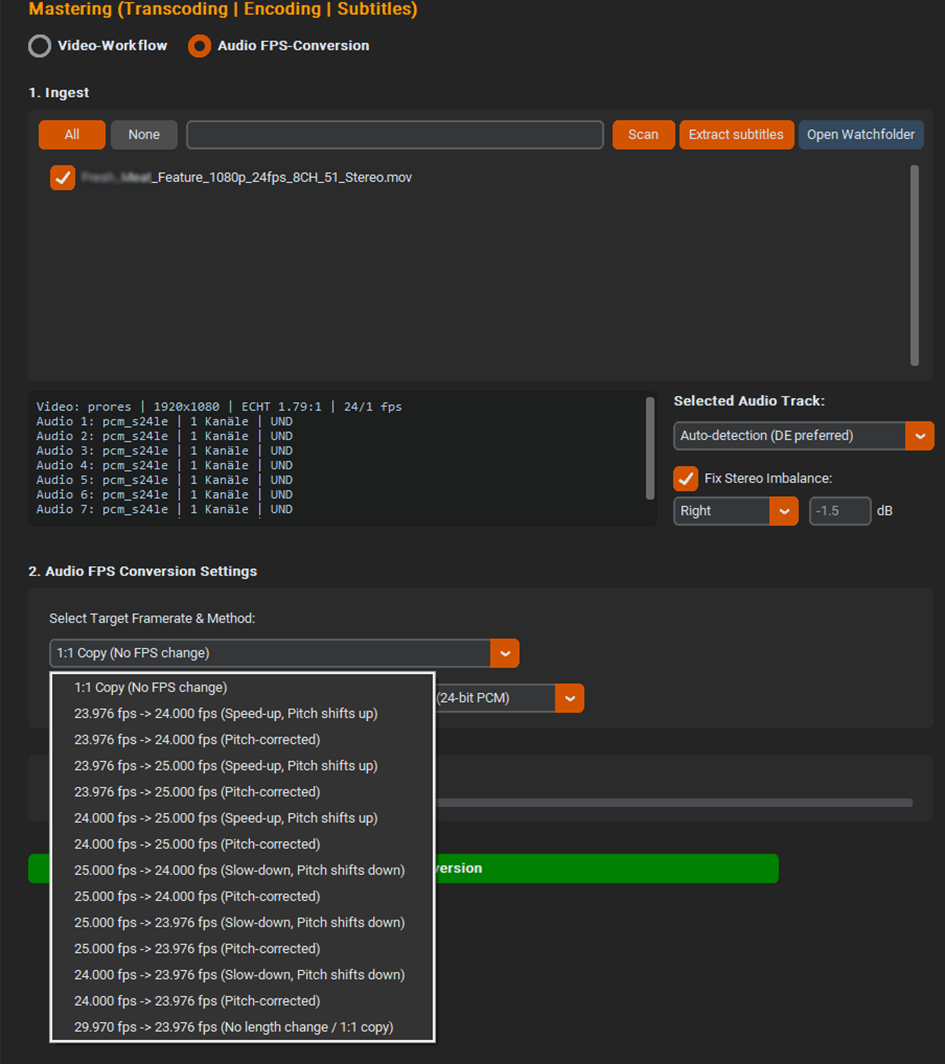The image size is (945, 1064).
Task: Click the Audio 7: pcm_s24le info line
Action: tap(164, 509)
